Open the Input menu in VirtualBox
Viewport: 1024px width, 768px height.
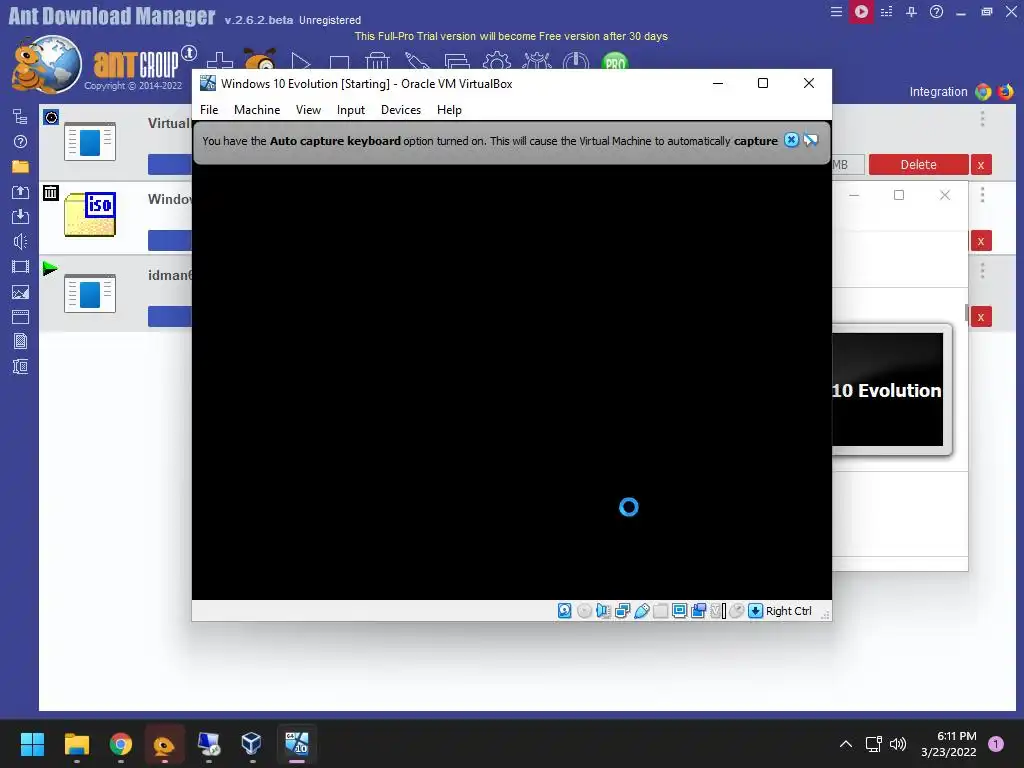click(351, 110)
